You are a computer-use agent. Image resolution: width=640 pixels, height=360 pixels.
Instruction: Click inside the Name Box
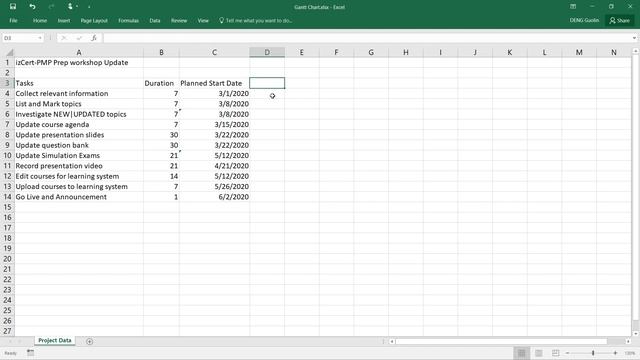[x=19, y=38]
